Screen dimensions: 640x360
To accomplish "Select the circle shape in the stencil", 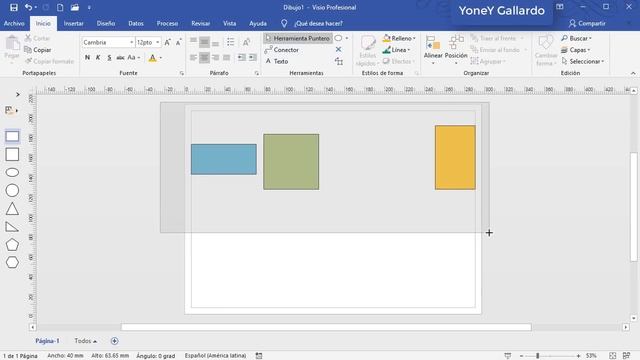I will (x=12, y=190).
